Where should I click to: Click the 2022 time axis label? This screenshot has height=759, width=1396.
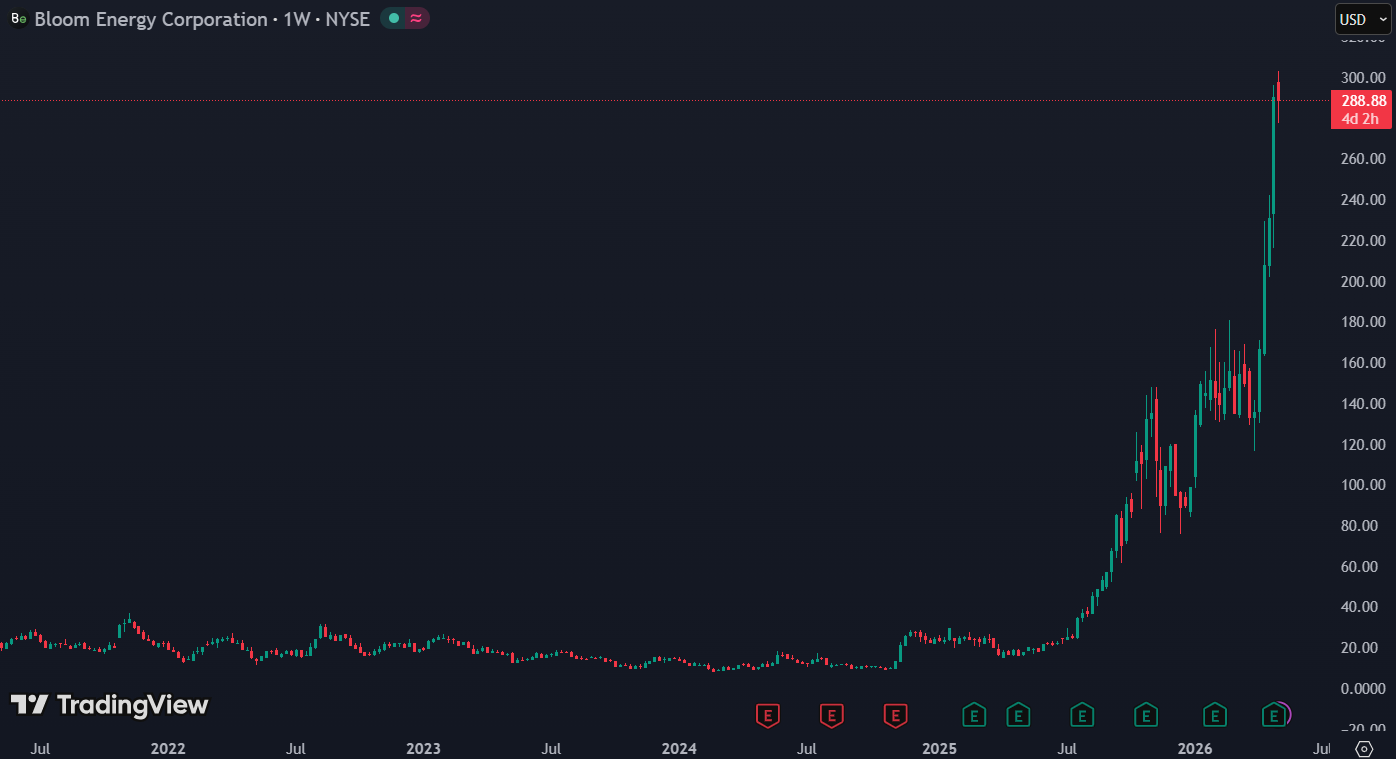pyautogui.click(x=167, y=749)
